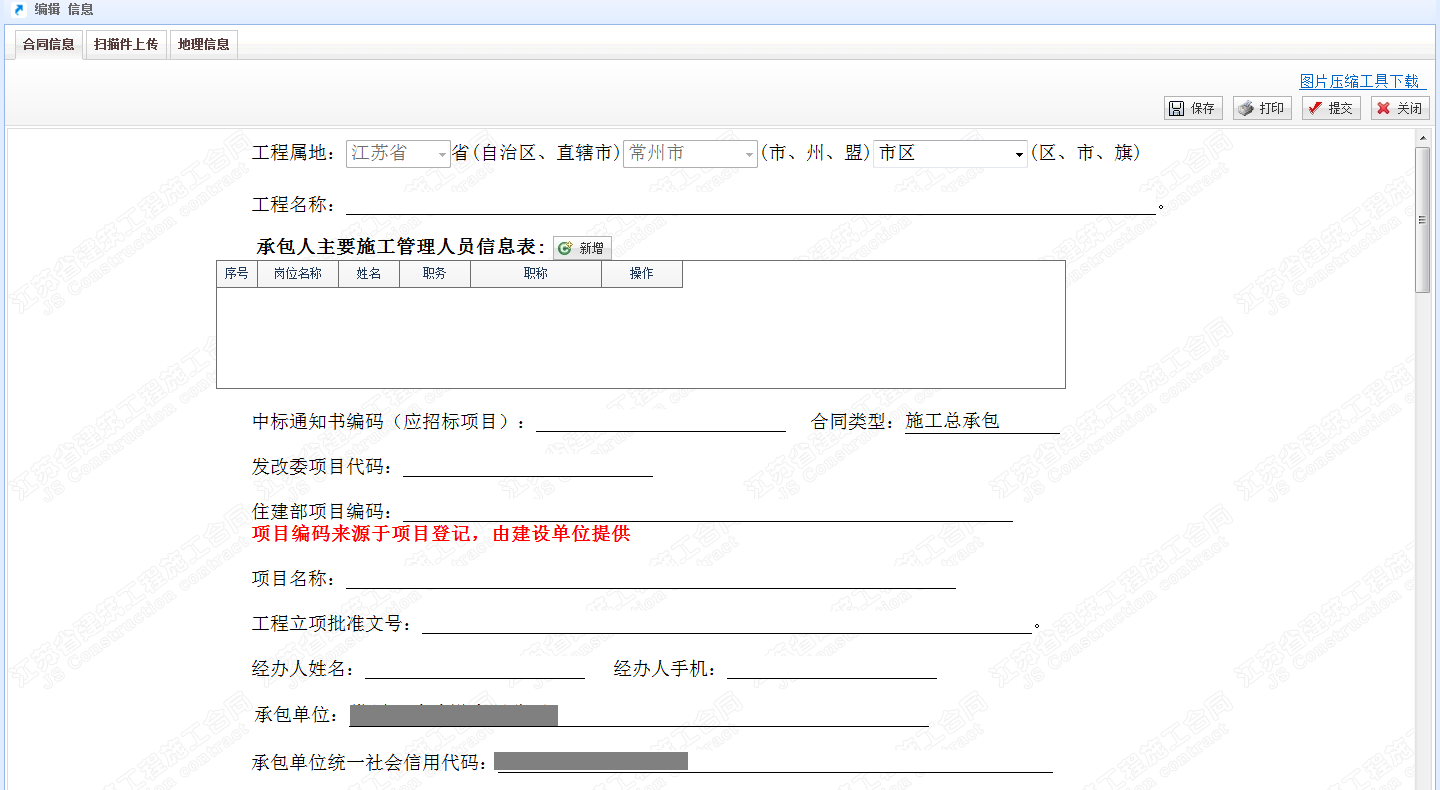Click the green add (新增) icon
Viewport: 1440px width, 790px height.
(x=565, y=248)
